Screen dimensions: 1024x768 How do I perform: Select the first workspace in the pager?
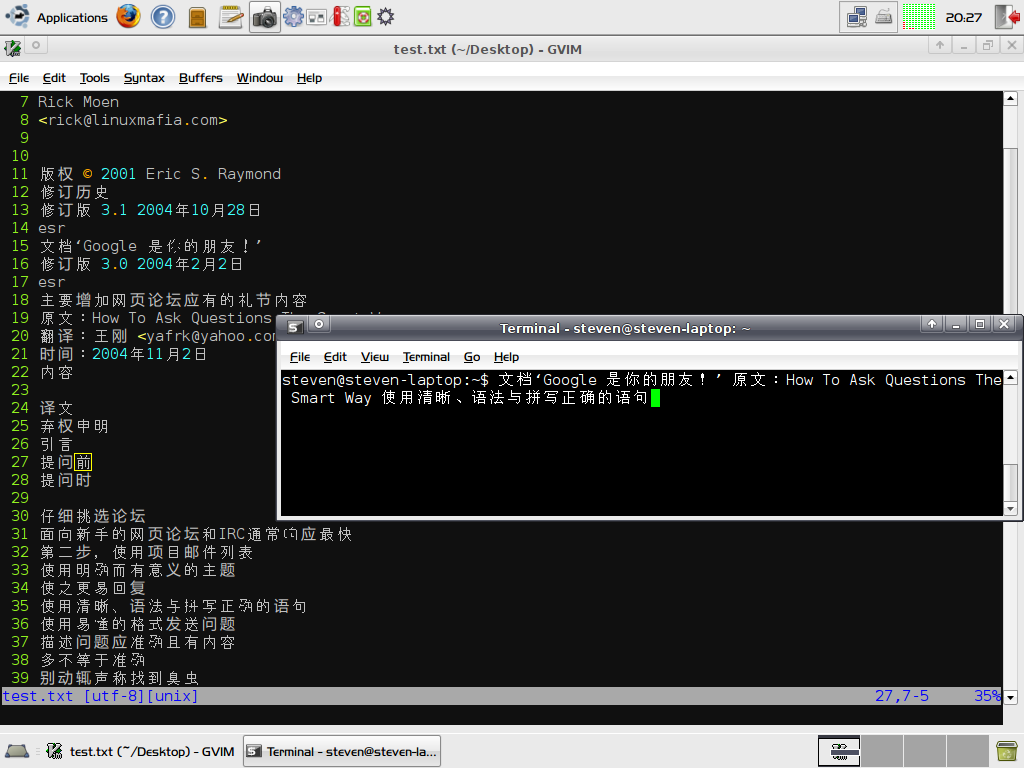pyautogui.click(x=839, y=751)
